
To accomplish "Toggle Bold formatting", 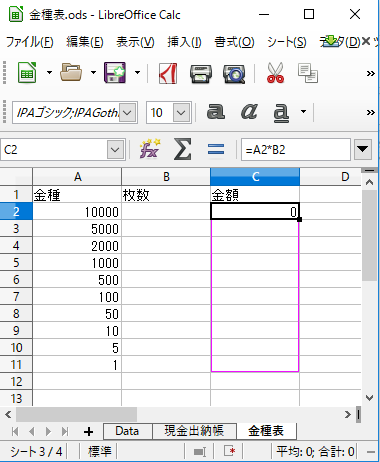I will click(x=216, y=112).
